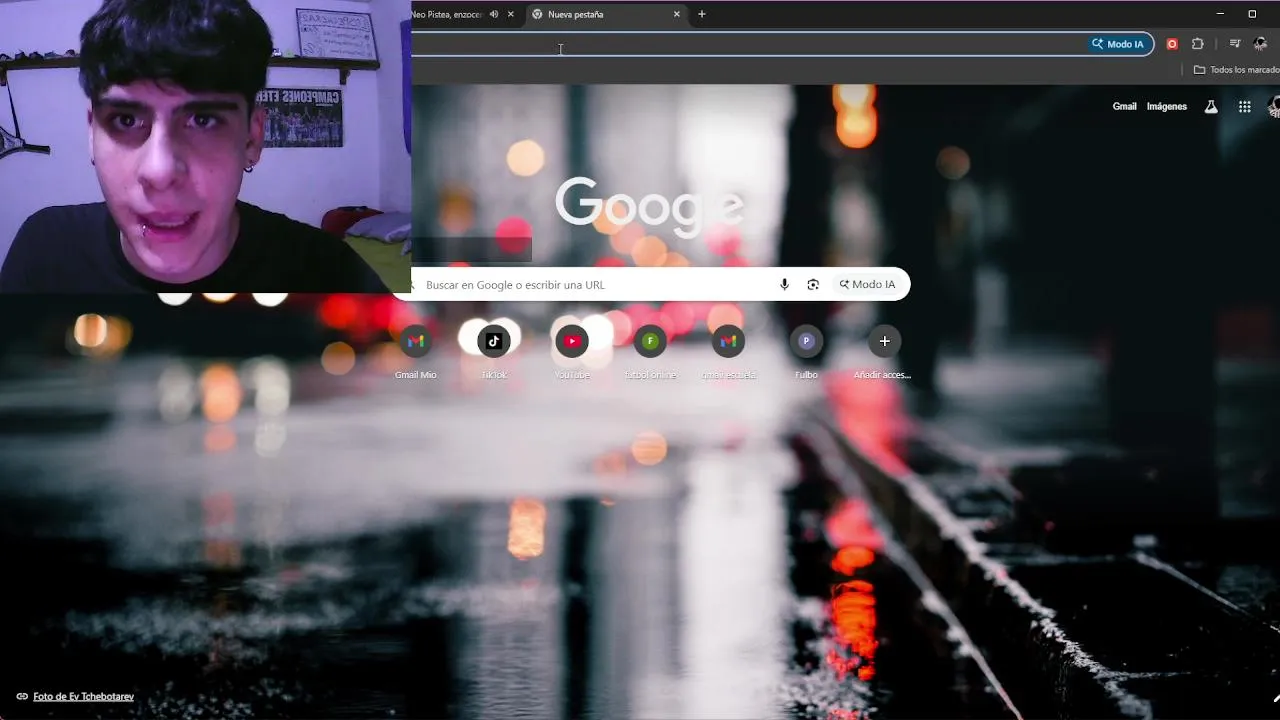
Task: Open the Extensions puzzle icon
Action: tap(1198, 44)
